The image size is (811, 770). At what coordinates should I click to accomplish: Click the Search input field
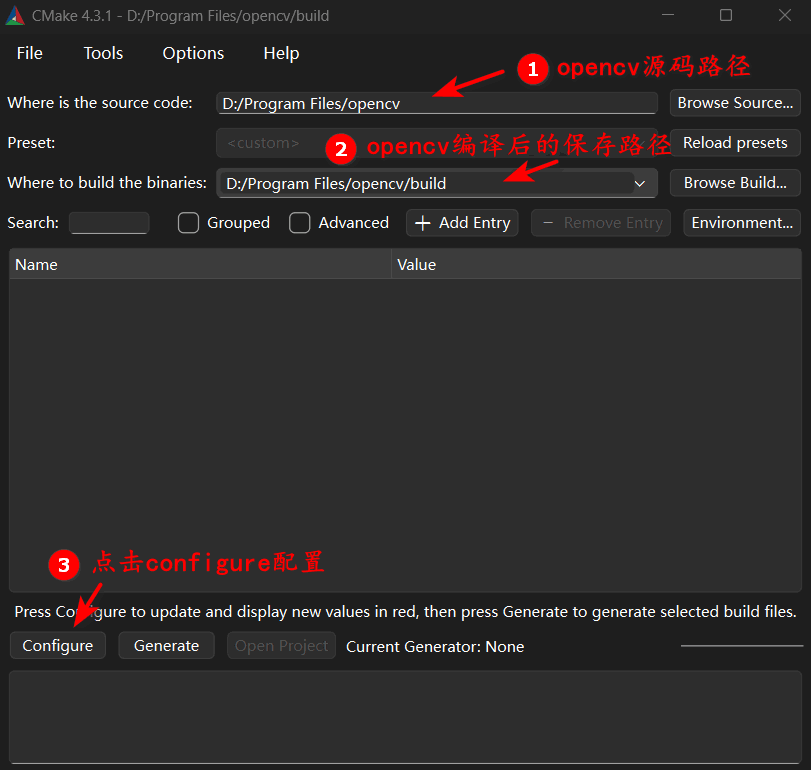point(109,223)
